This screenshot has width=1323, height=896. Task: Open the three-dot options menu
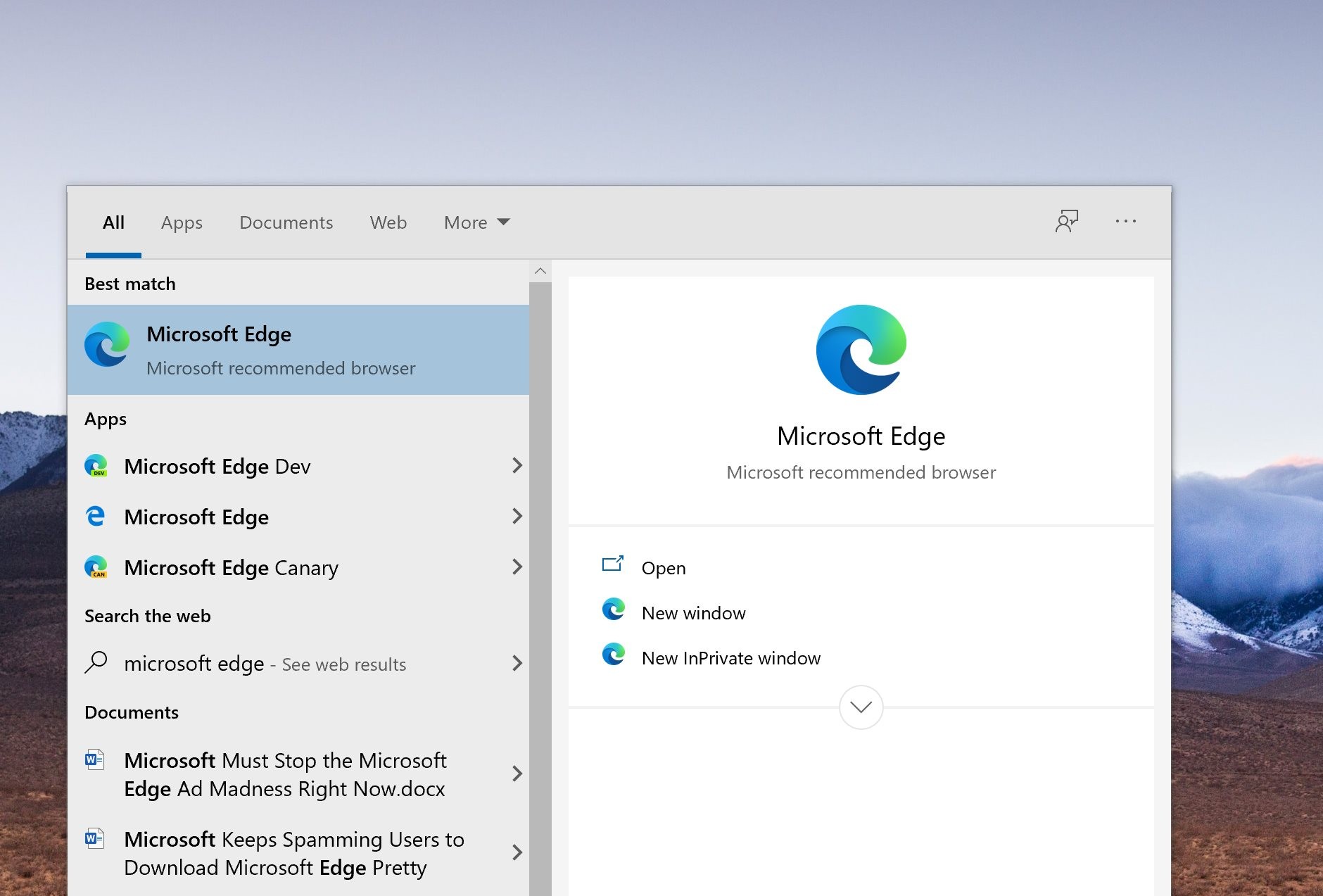pos(1126,222)
